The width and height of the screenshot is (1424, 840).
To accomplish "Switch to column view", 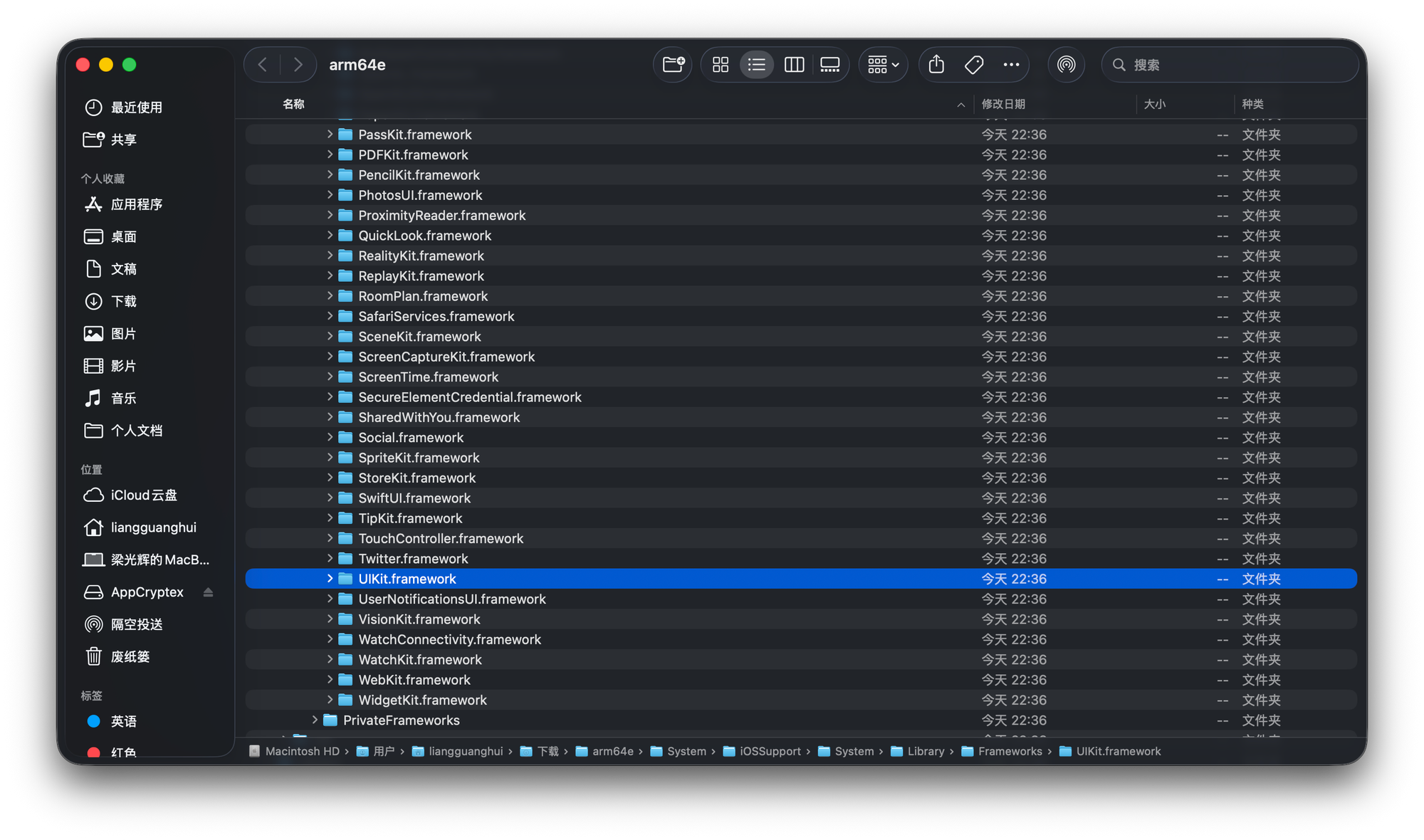I will [x=794, y=65].
